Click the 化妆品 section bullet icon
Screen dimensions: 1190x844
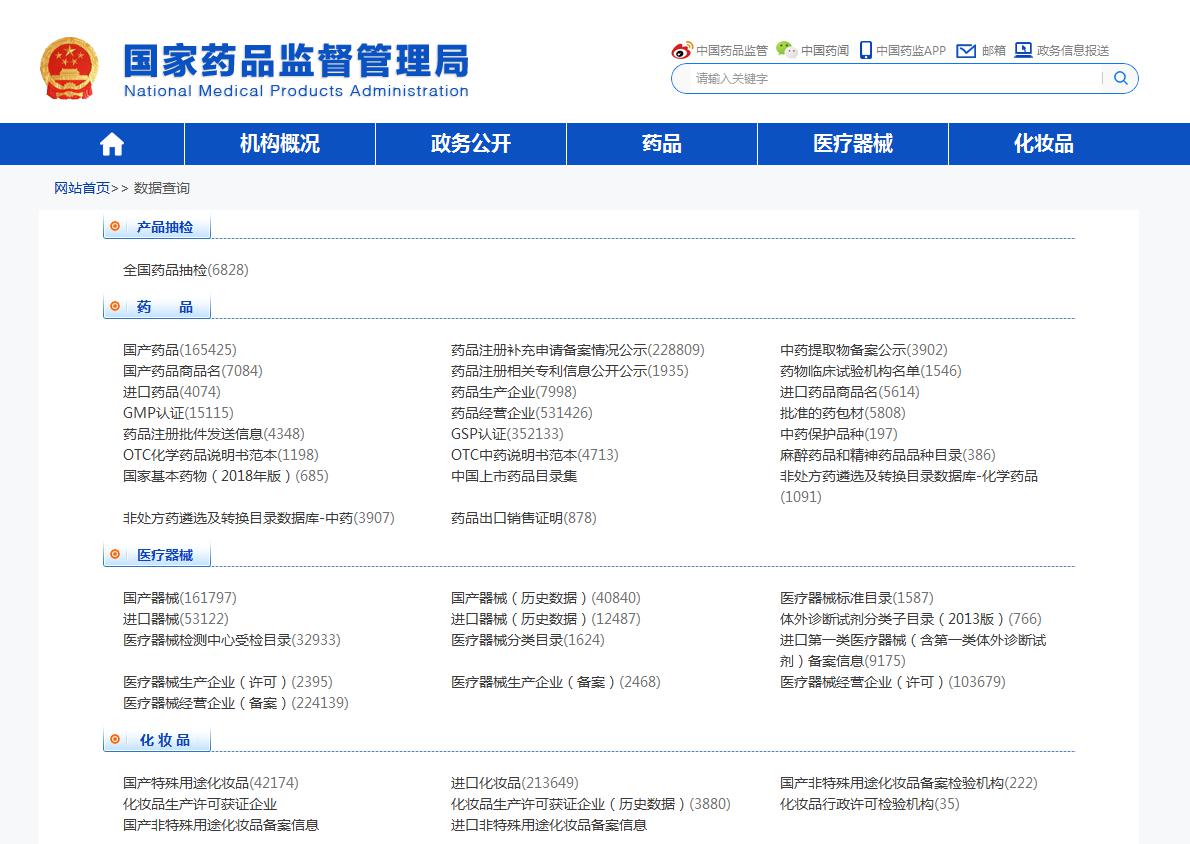[115, 739]
